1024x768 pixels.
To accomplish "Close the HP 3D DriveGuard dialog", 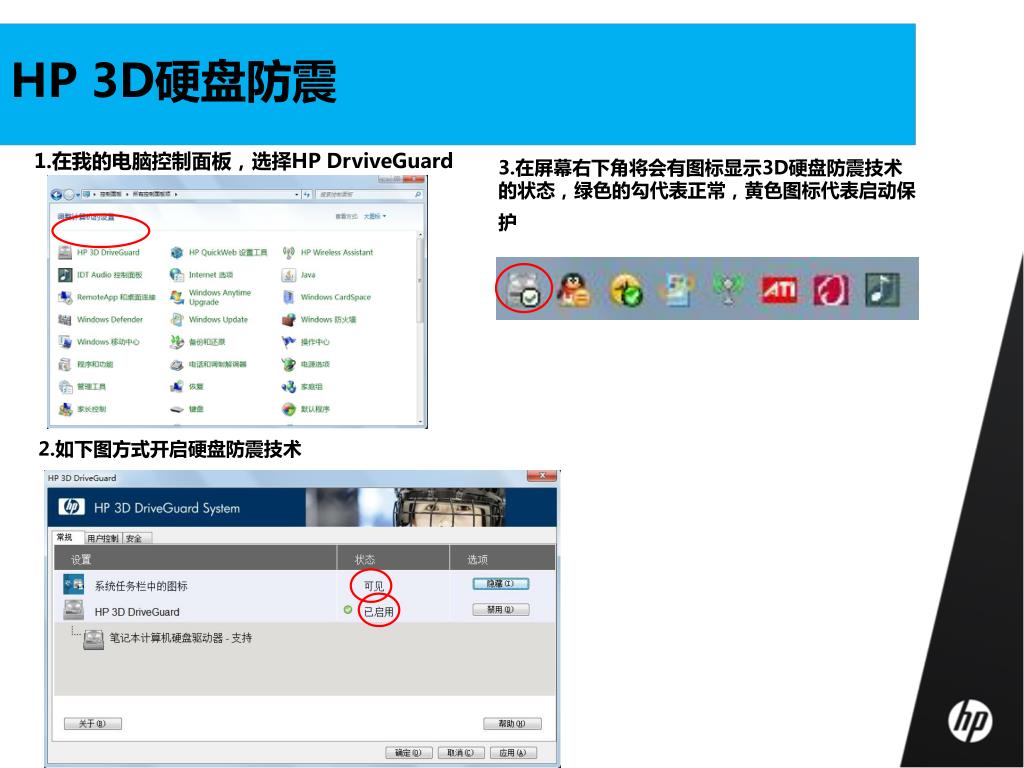I will (542, 476).
